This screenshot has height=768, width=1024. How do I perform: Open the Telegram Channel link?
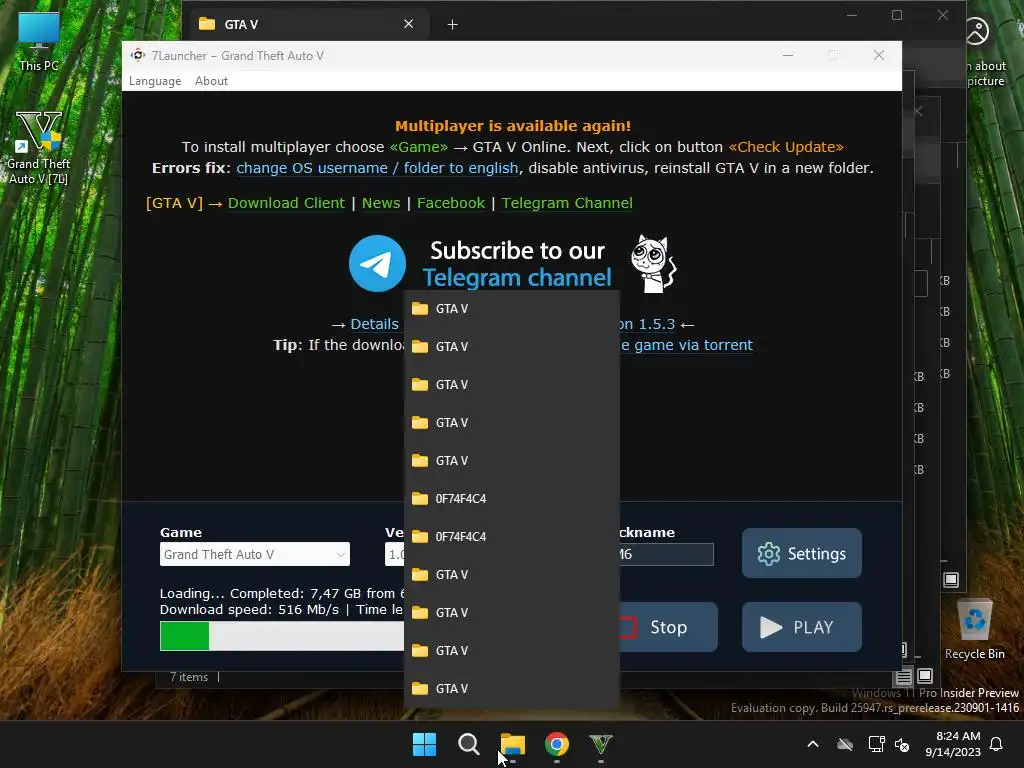[x=567, y=203]
